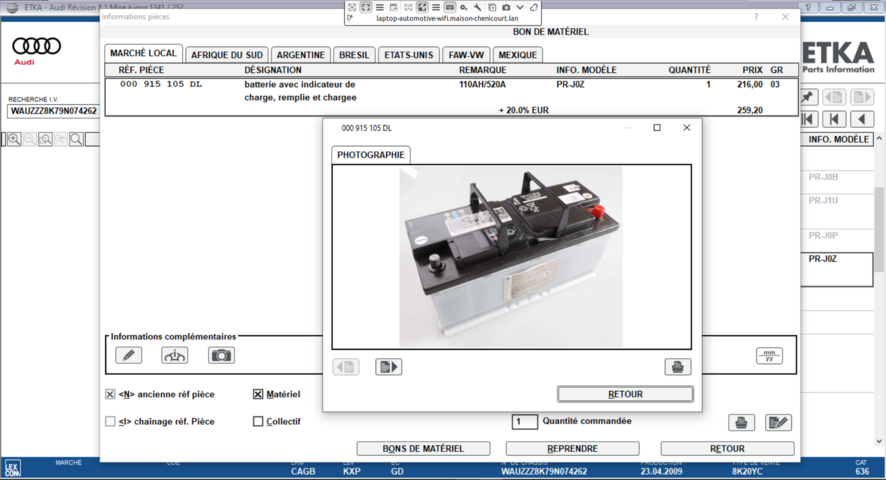This screenshot has width=886, height=480.
Task: Click the INFO. MODÈLE header button
Action: tap(838, 139)
